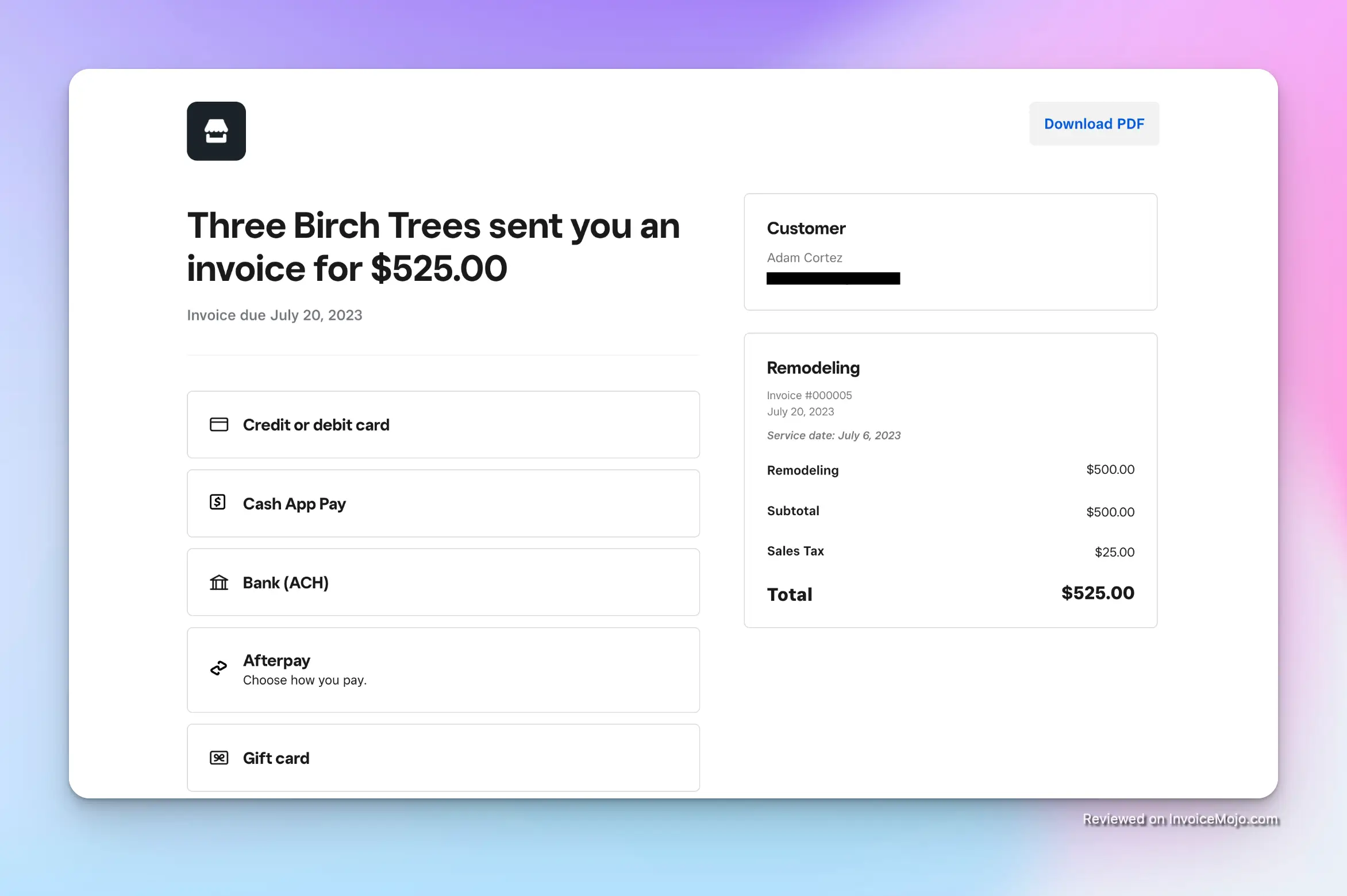
Task: Click the gift card ribbon icon
Action: (x=218, y=757)
